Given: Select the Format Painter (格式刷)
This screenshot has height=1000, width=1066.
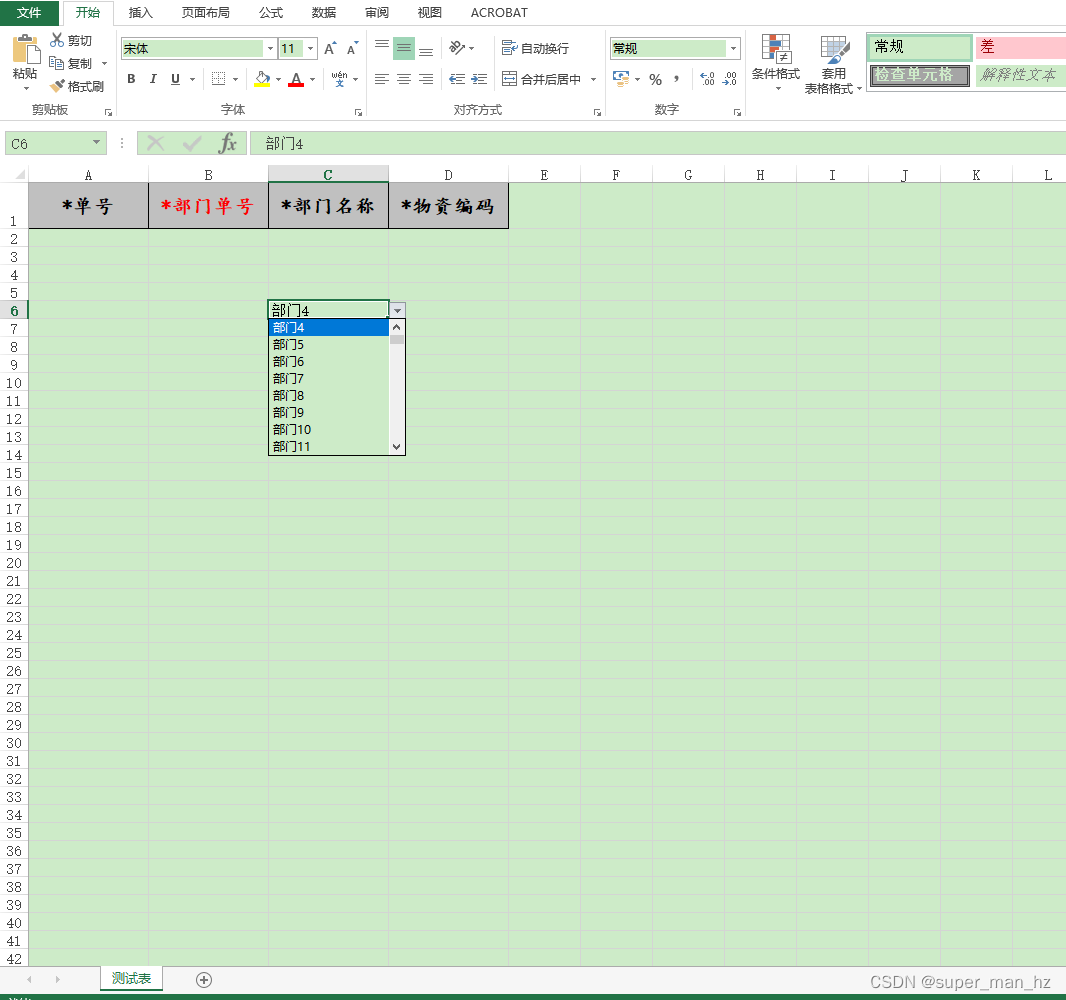Looking at the screenshot, I should [77, 86].
